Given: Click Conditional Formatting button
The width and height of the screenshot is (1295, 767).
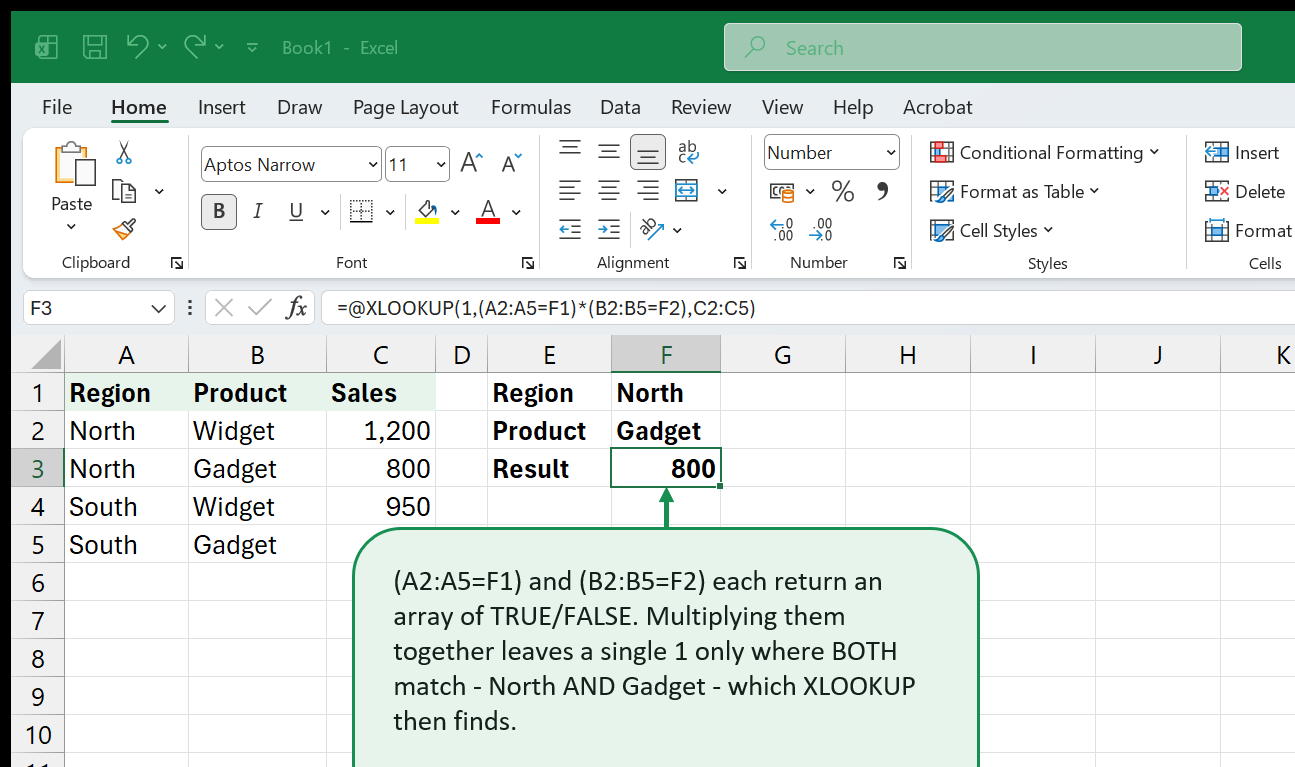Looking at the screenshot, I should click(1045, 152).
